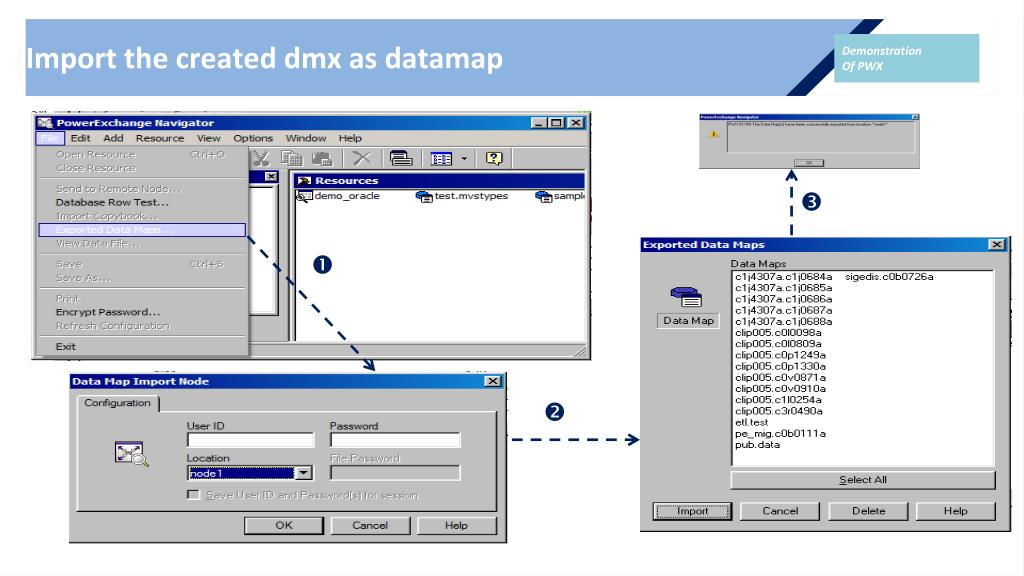Enable Save User ID and Password(s) for session
This screenshot has height=576, width=1024.
coord(193,495)
